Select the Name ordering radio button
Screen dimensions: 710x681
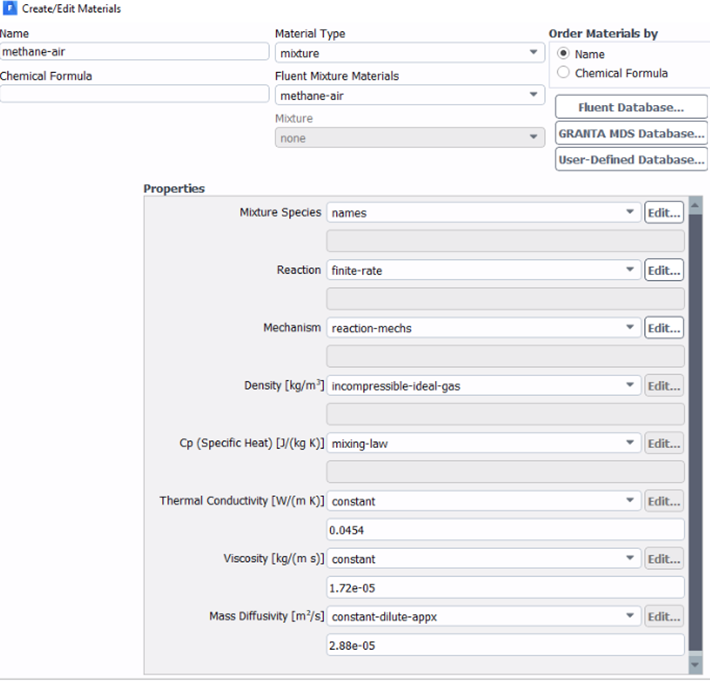[563, 53]
